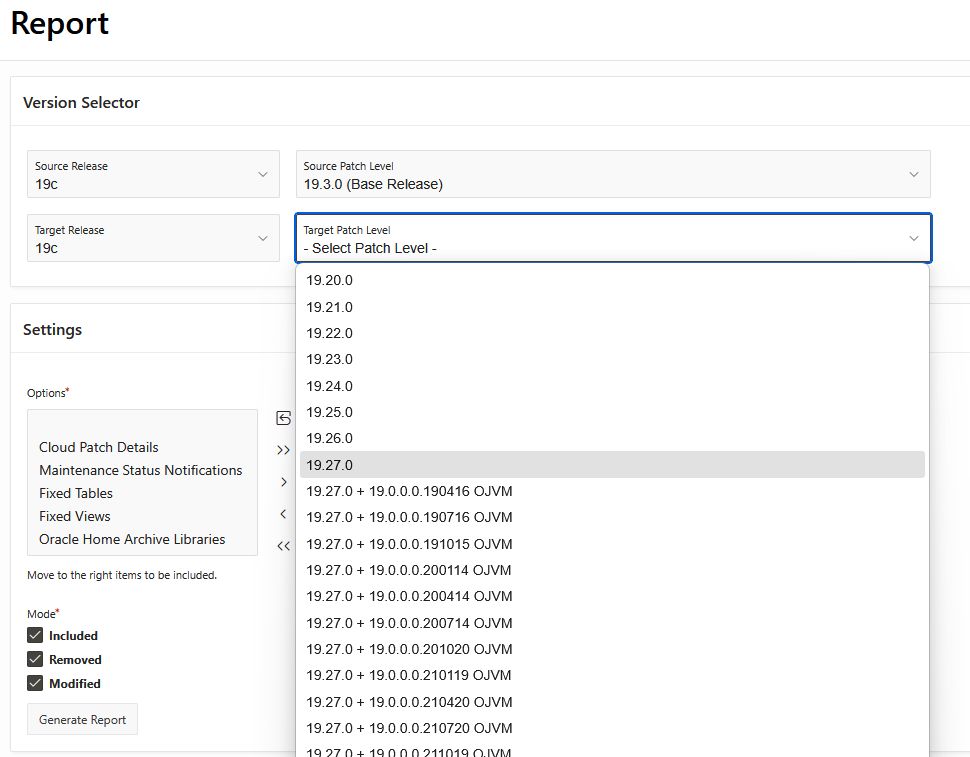Select 19.27.0 + 19.0.0.0.210720 OJVM
Screen dimensions: 970x757
(612, 728)
